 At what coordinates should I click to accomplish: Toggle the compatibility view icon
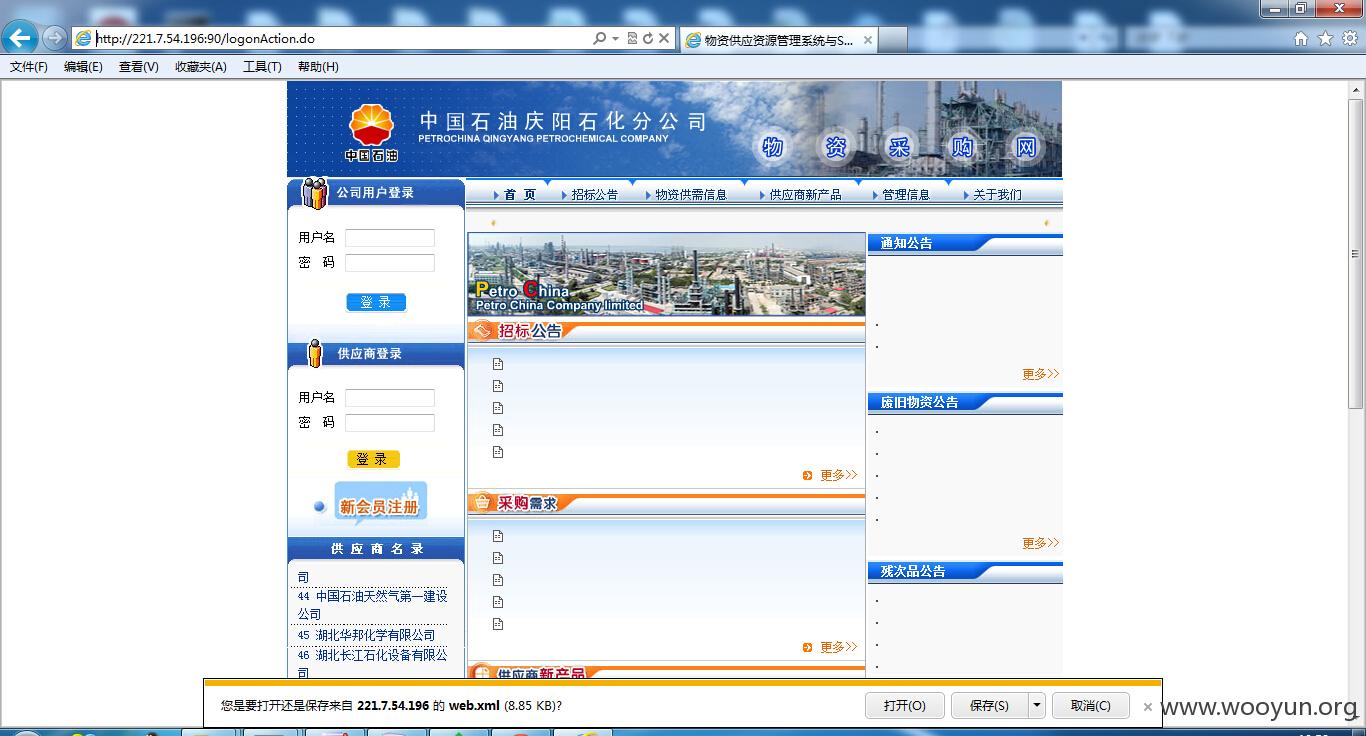coord(633,39)
